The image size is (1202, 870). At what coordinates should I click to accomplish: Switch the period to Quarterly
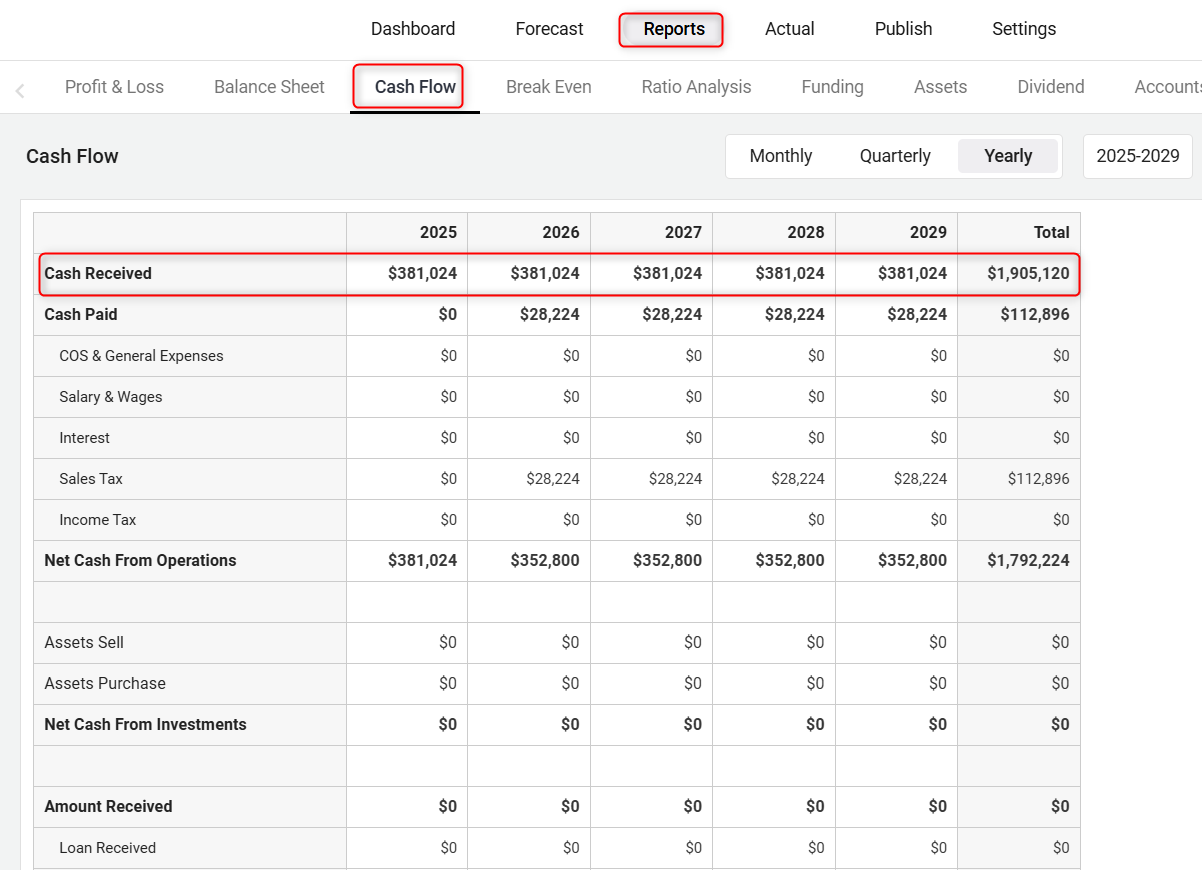coord(895,156)
